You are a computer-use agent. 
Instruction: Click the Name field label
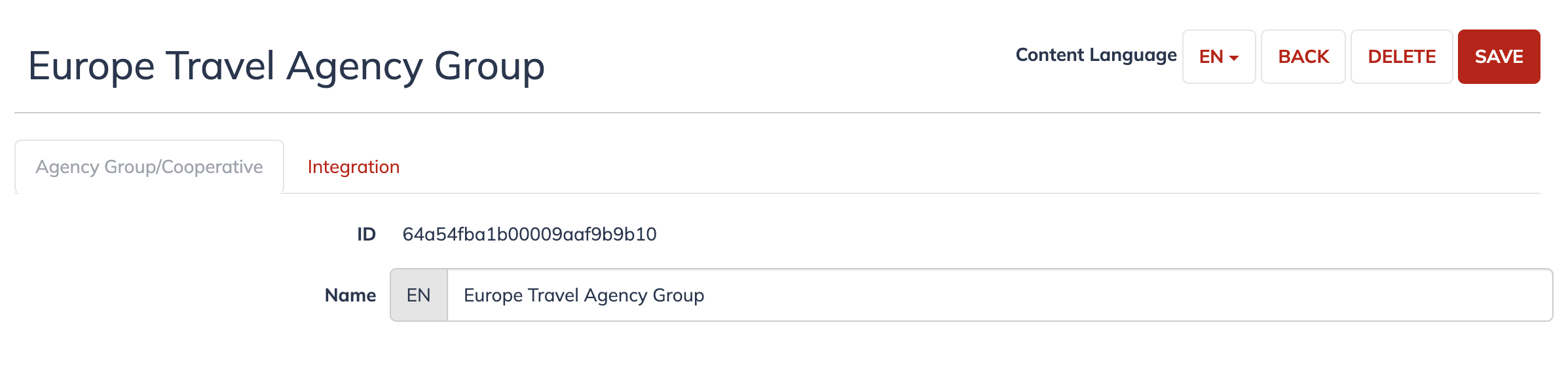(350, 295)
